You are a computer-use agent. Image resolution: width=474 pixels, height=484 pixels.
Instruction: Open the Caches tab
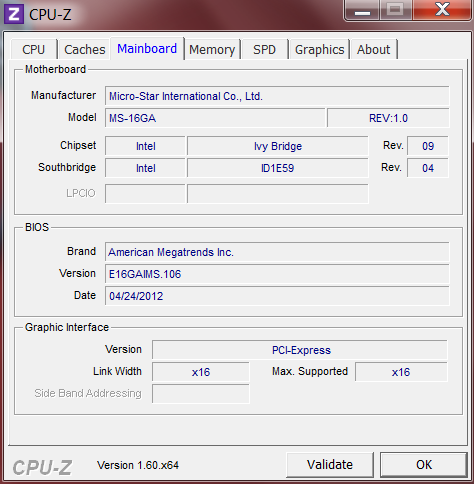[x=85, y=50]
